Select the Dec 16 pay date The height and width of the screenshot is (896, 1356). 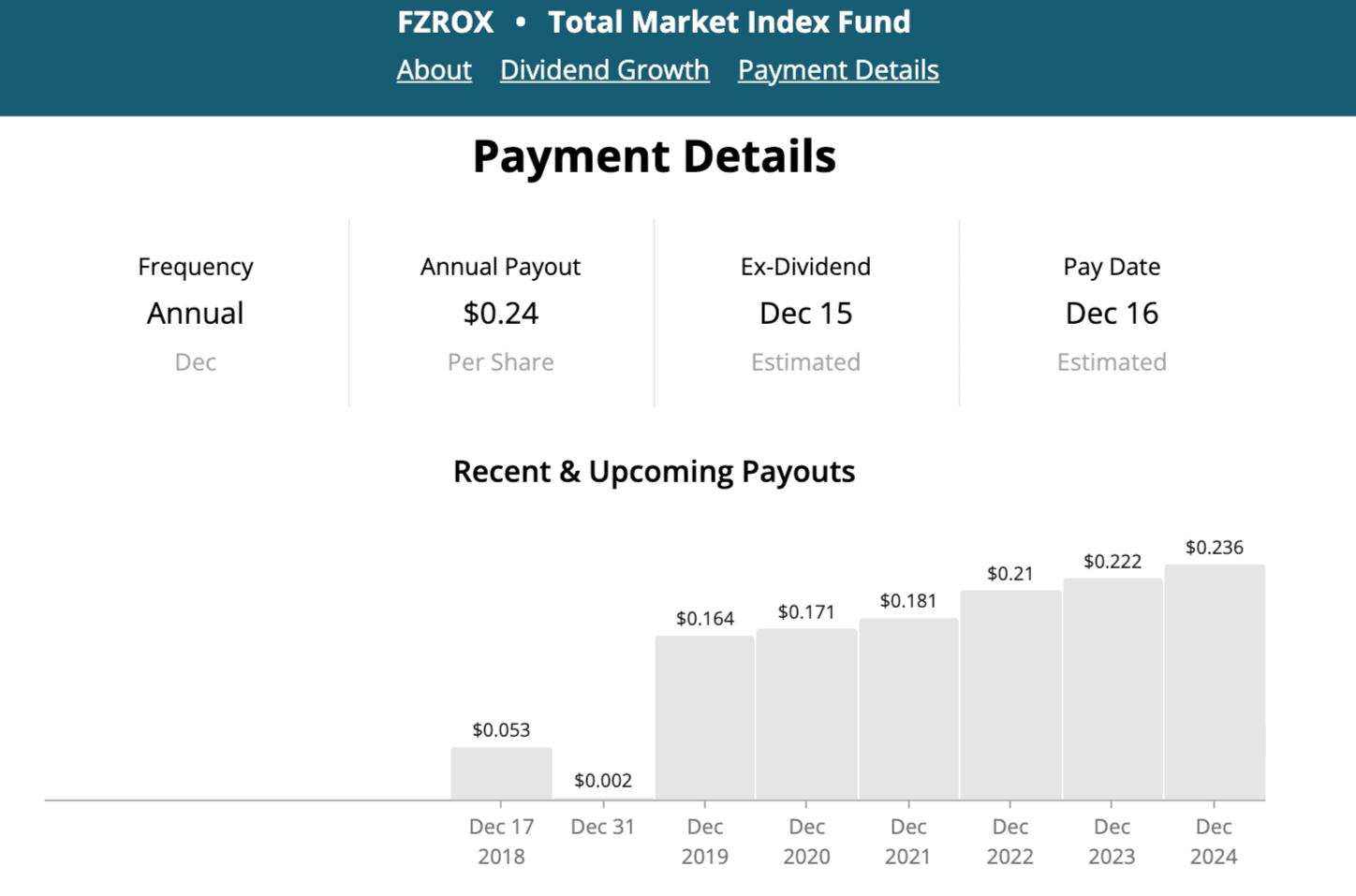[x=1112, y=313]
